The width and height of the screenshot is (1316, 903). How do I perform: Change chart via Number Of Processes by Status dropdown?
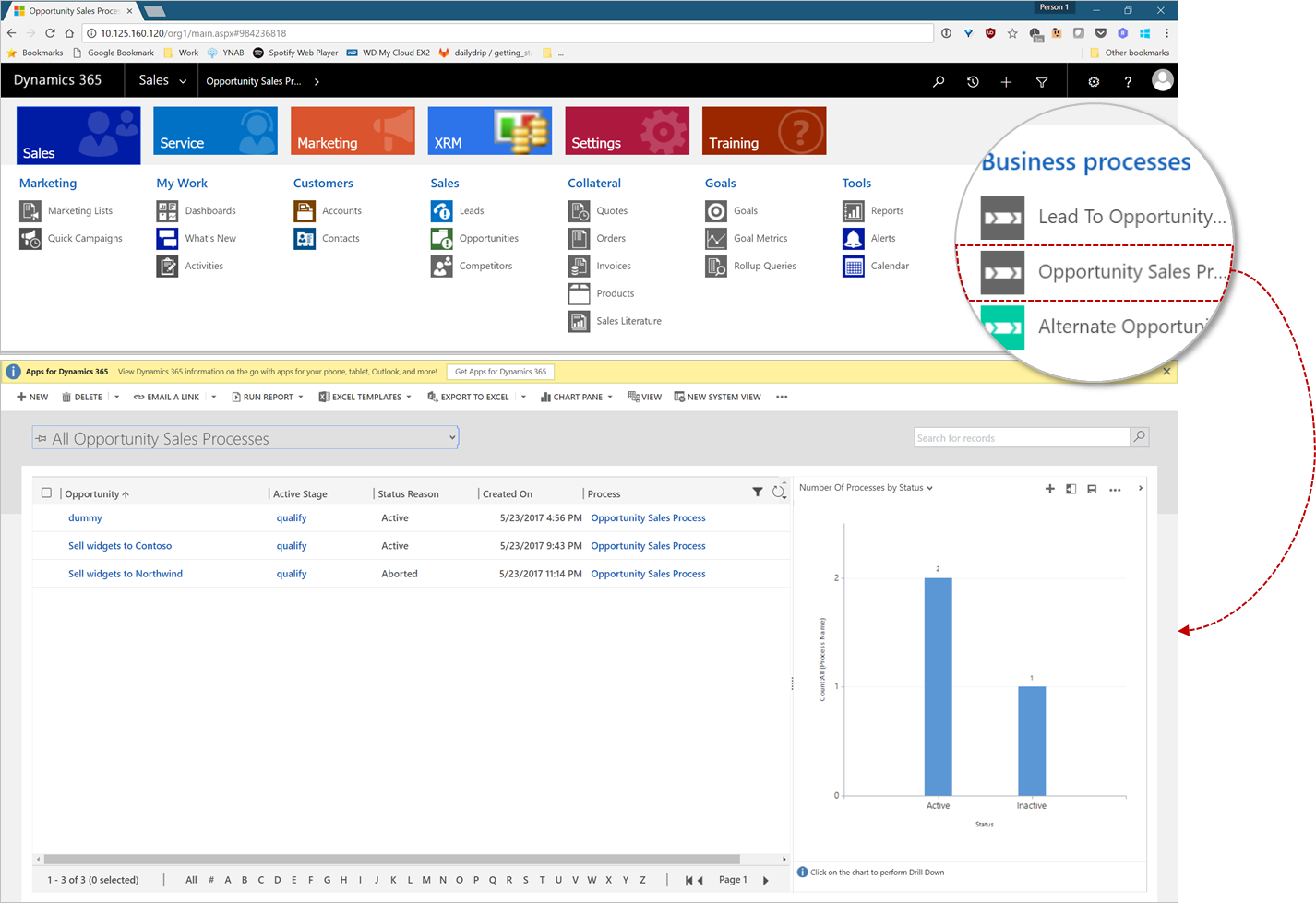pyautogui.click(x=864, y=487)
